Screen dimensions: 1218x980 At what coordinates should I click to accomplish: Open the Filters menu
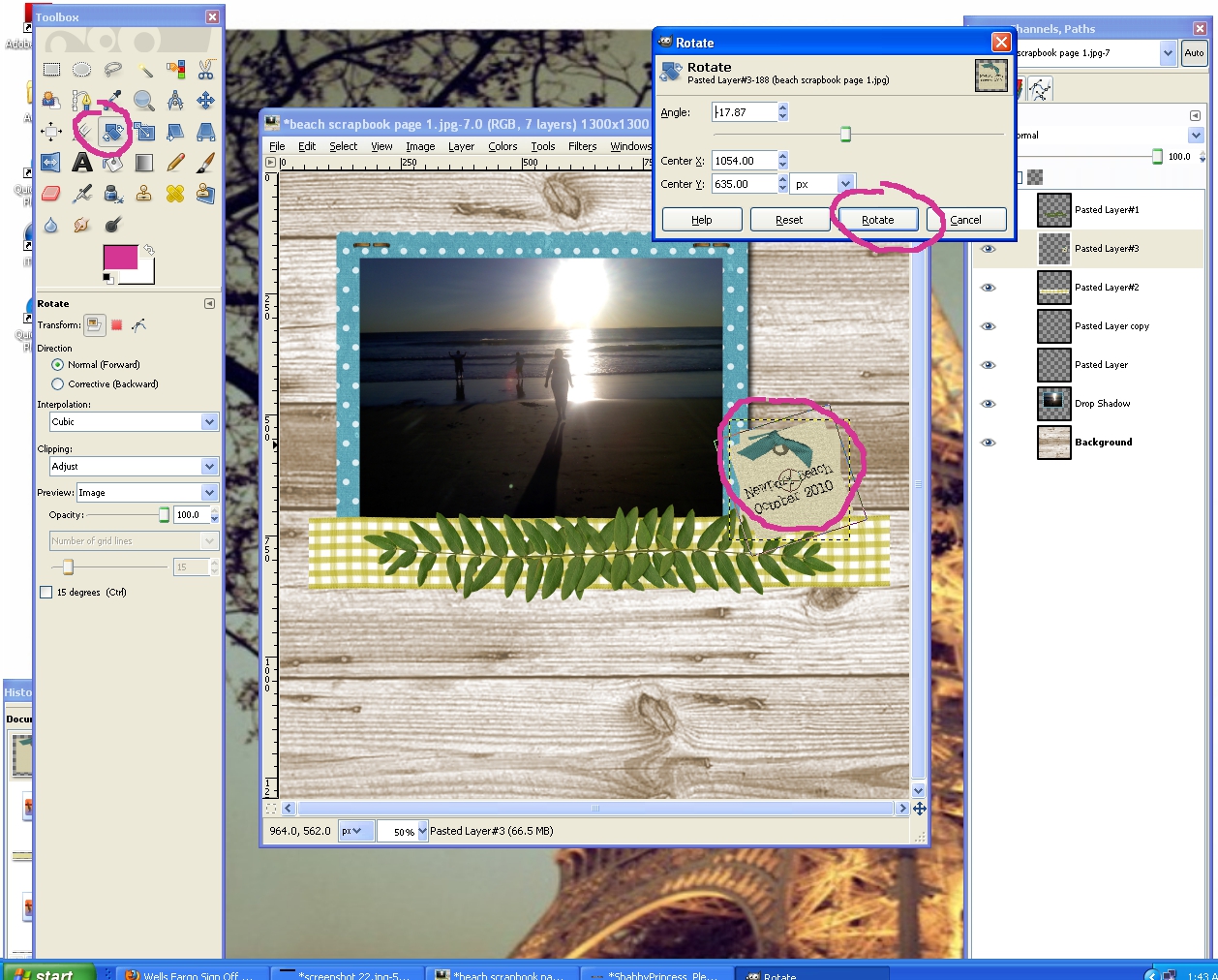pos(582,146)
